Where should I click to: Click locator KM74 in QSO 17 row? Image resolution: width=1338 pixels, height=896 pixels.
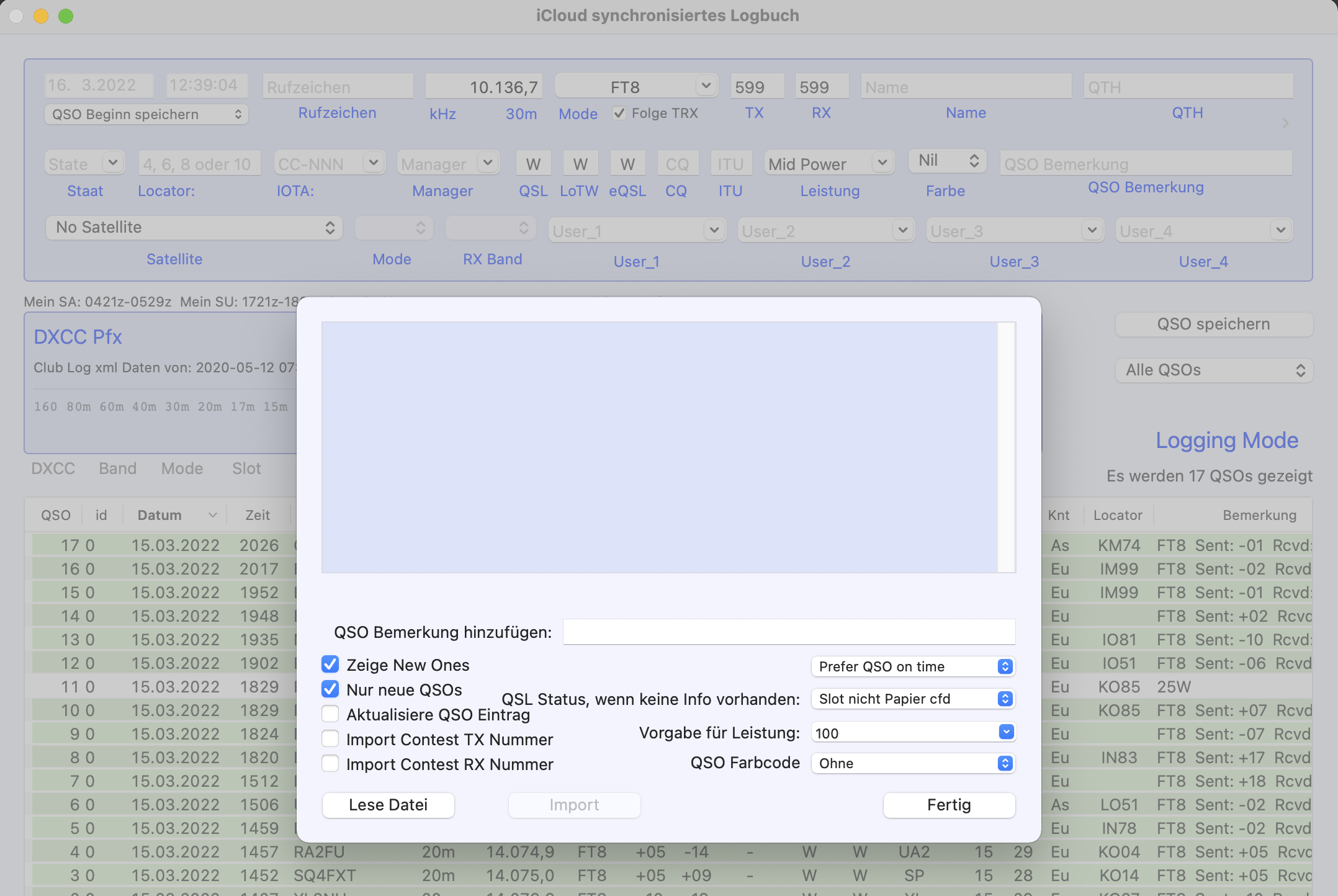[1120, 545]
